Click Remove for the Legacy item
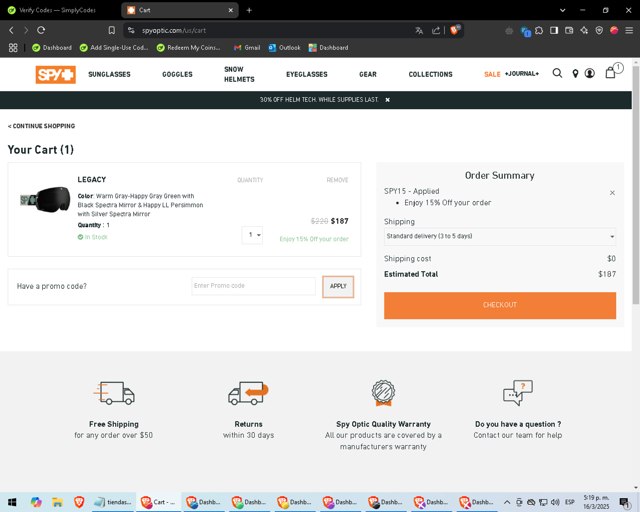The width and height of the screenshot is (640, 512). click(337, 180)
